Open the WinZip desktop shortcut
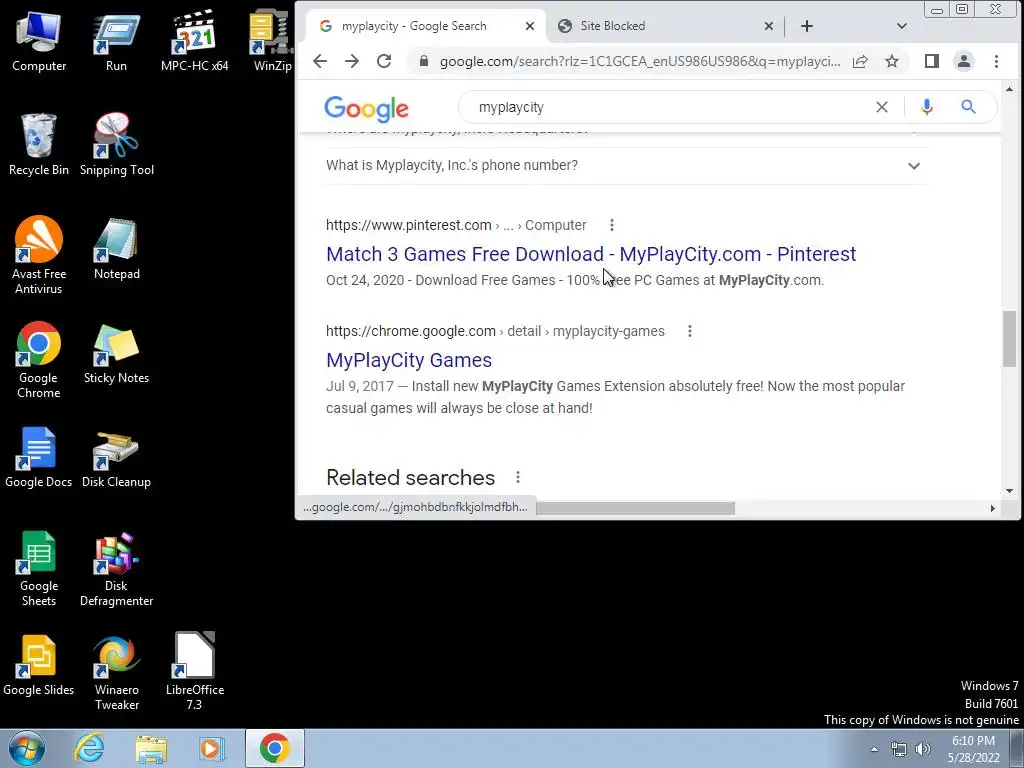This screenshot has height=768, width=1024. [x=272, y=42]
